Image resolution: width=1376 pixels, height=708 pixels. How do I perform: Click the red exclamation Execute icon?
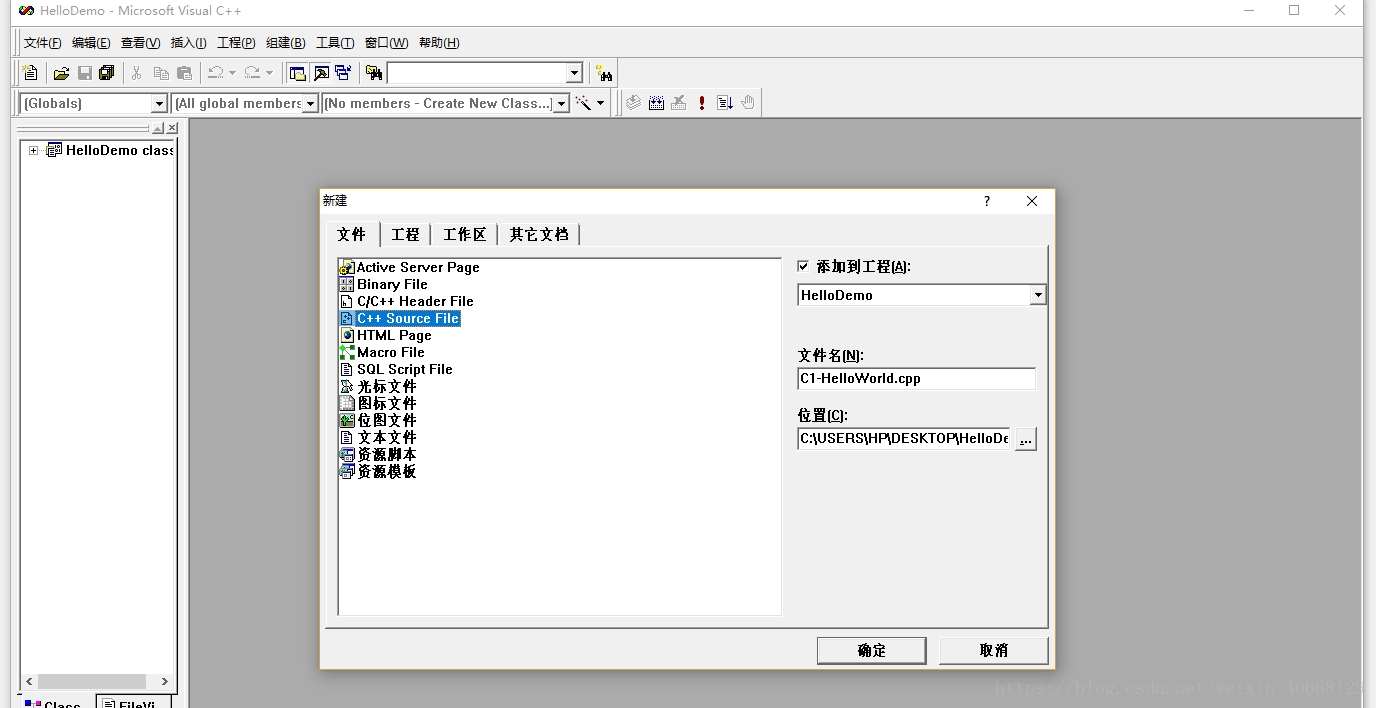point(702,103)
